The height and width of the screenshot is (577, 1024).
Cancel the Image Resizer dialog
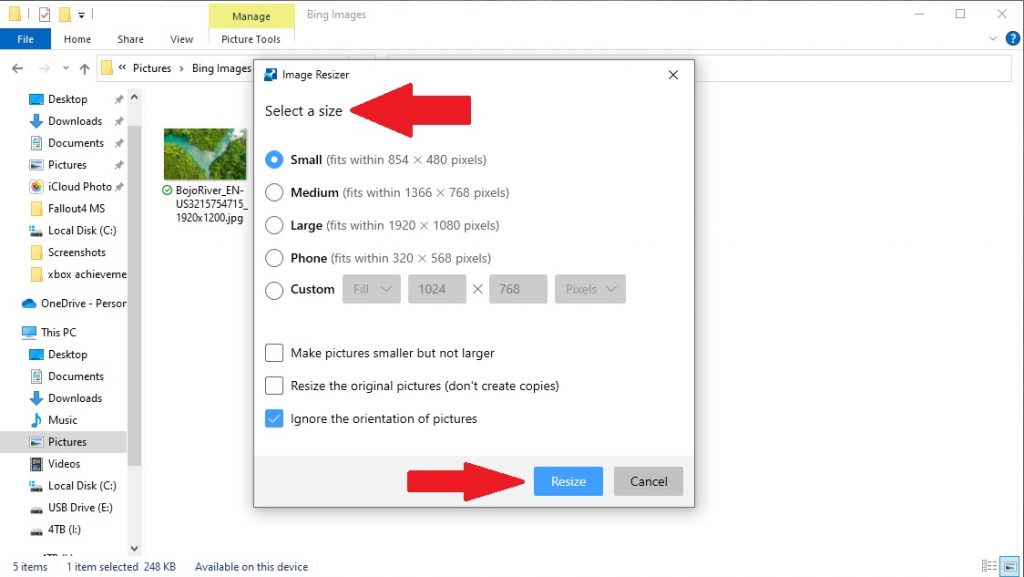click(x=648, y=482)
